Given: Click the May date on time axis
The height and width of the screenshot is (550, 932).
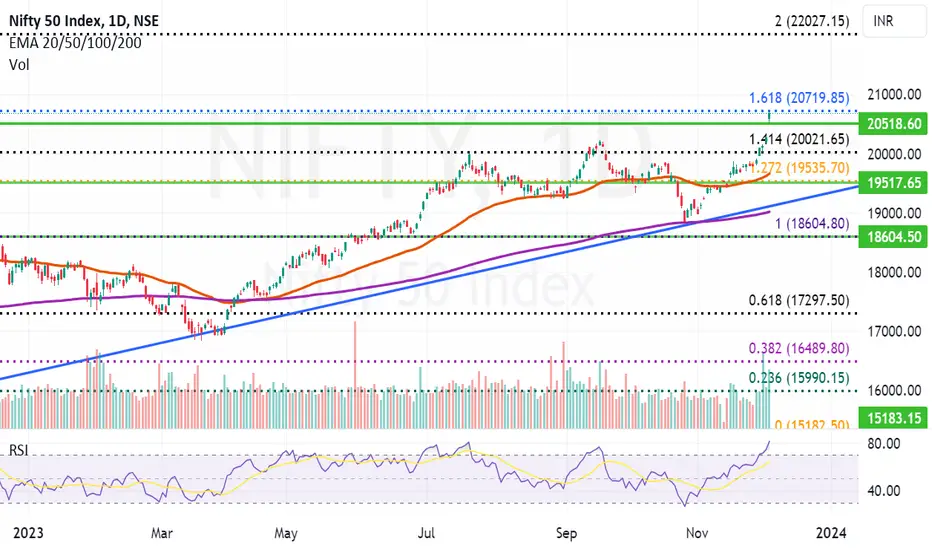Looking at the screenshot, I should click(286, 533).
